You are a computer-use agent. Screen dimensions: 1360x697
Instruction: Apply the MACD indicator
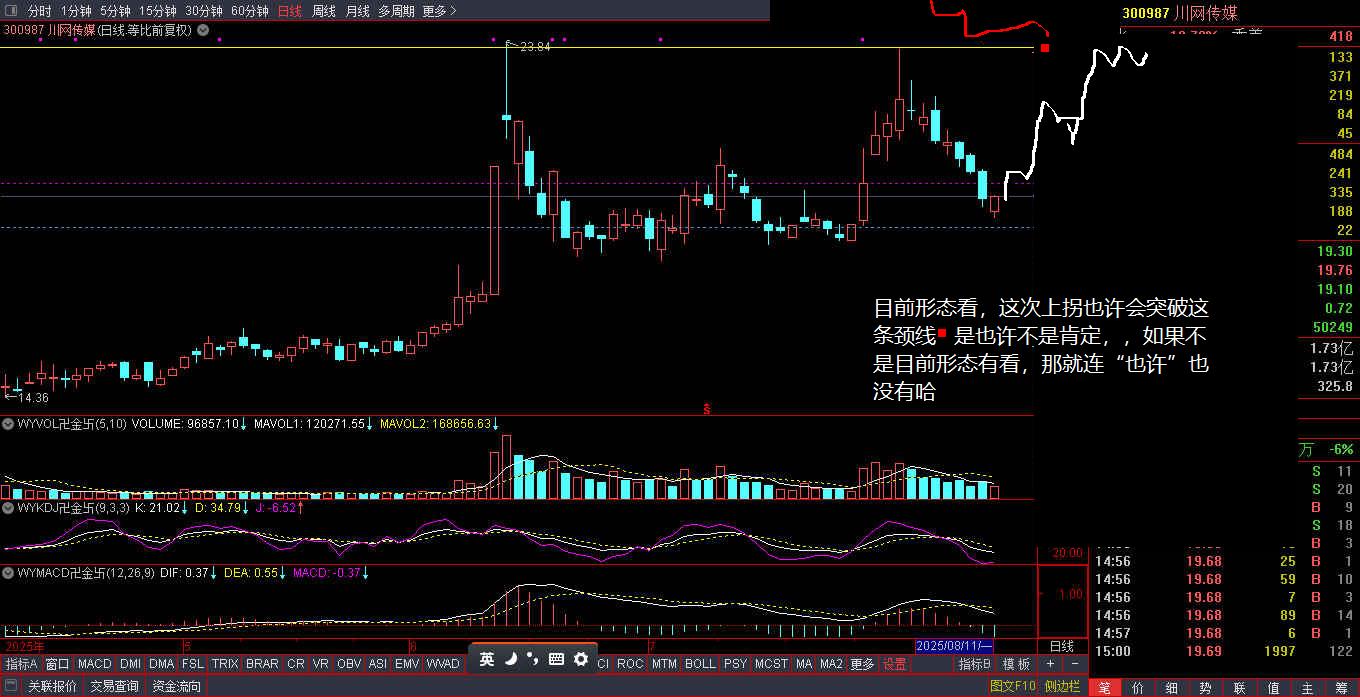(x=95, y=664)
